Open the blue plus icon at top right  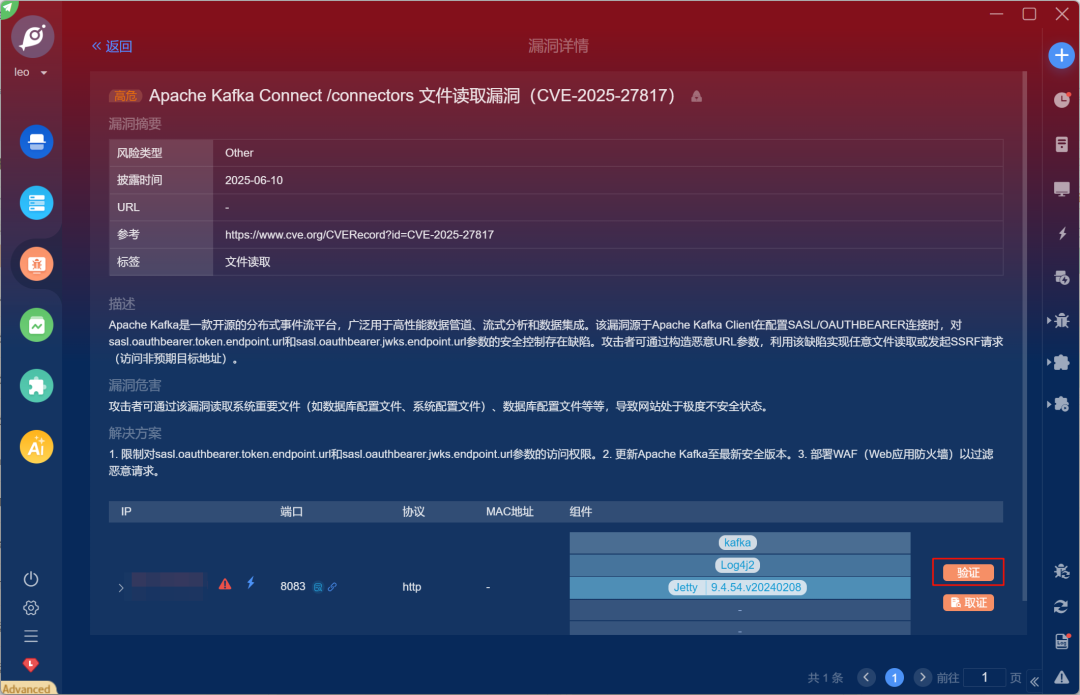(x=1061, y=55)
